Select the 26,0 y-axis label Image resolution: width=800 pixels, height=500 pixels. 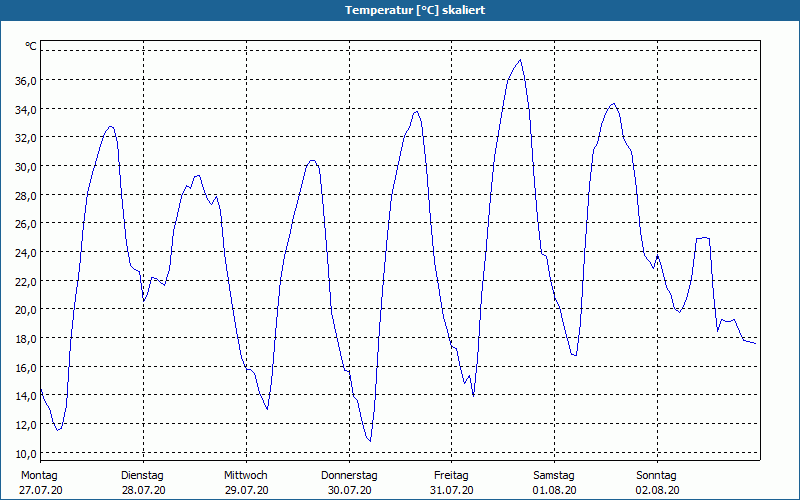(26, 224)
